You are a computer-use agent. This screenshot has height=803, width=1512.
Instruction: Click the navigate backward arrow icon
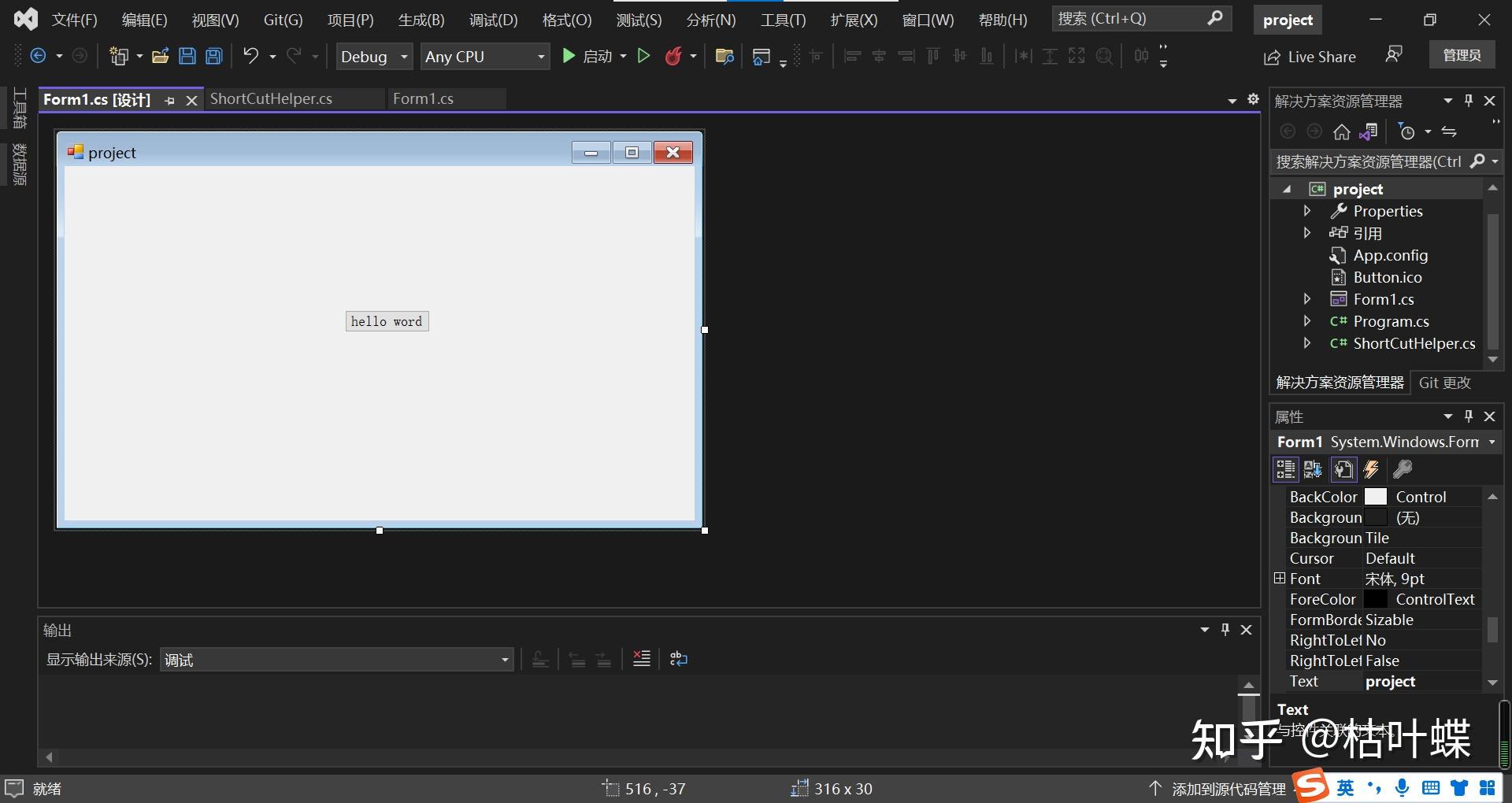tap(37, 56)
